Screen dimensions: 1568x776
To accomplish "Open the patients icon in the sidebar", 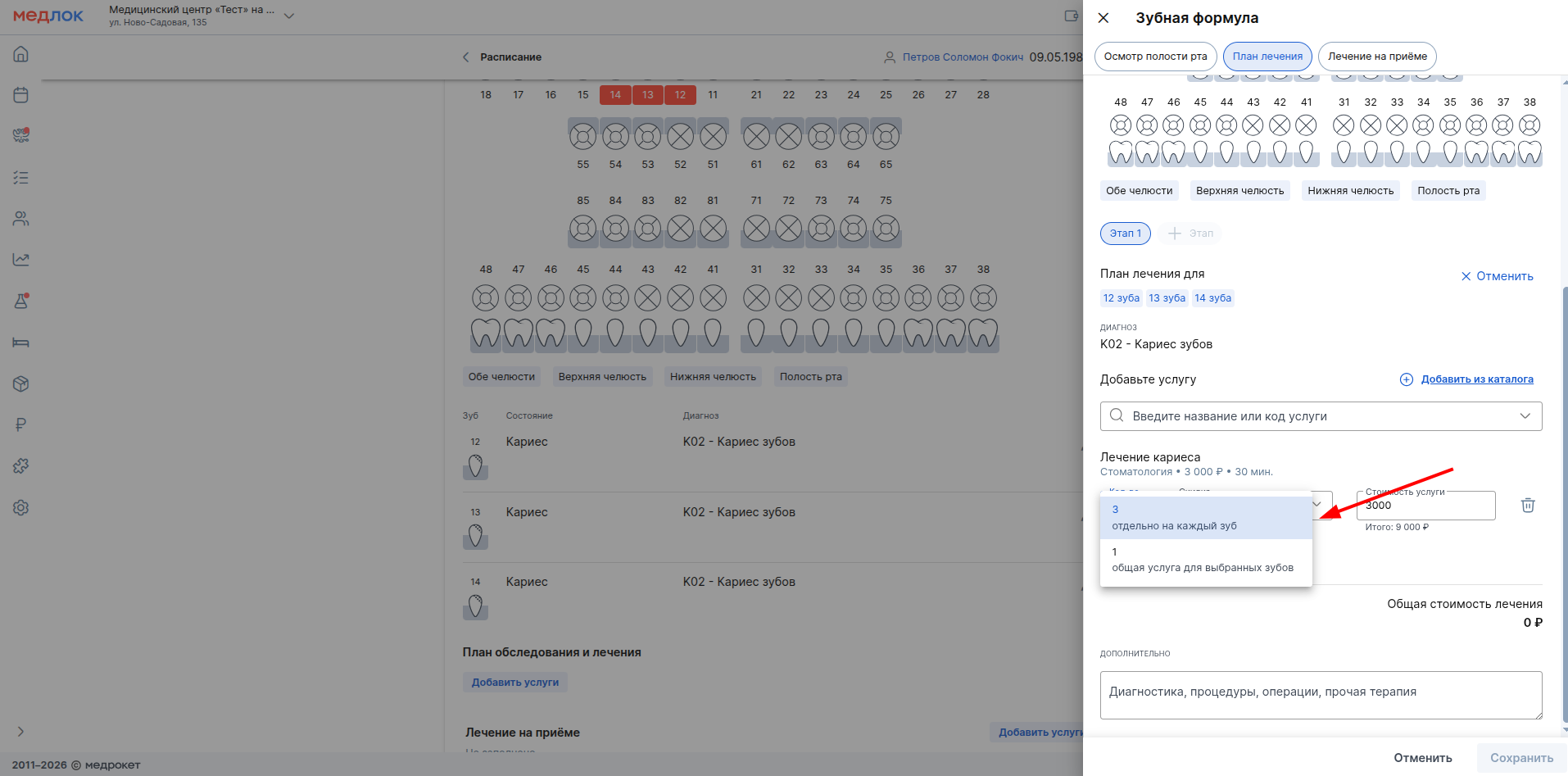I will pyautogui.click(x=21, y=219).
